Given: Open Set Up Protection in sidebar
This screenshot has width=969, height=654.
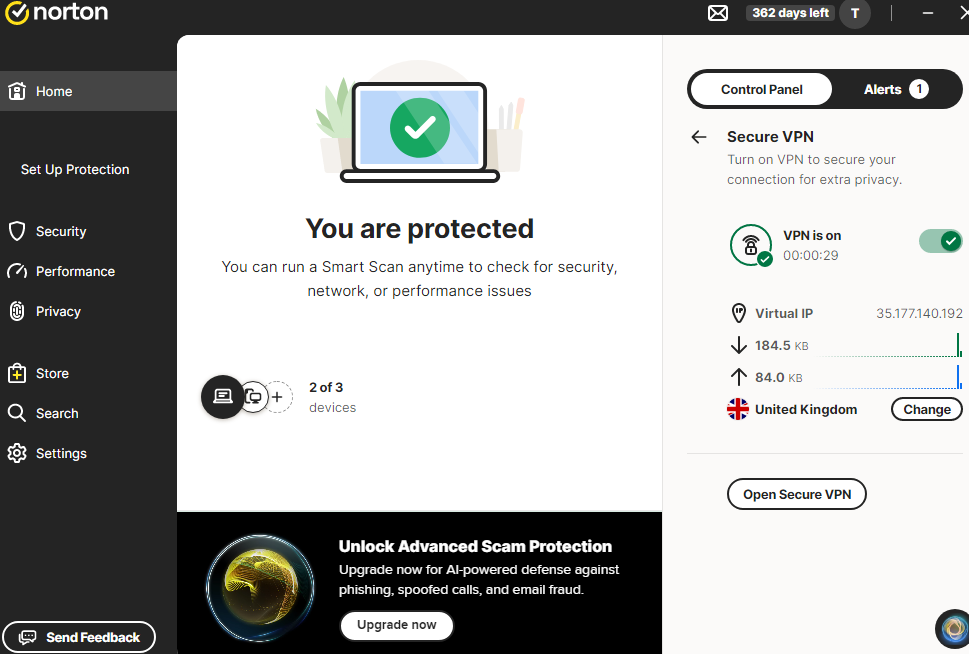Looking at the screenshot, I should 75,169.
